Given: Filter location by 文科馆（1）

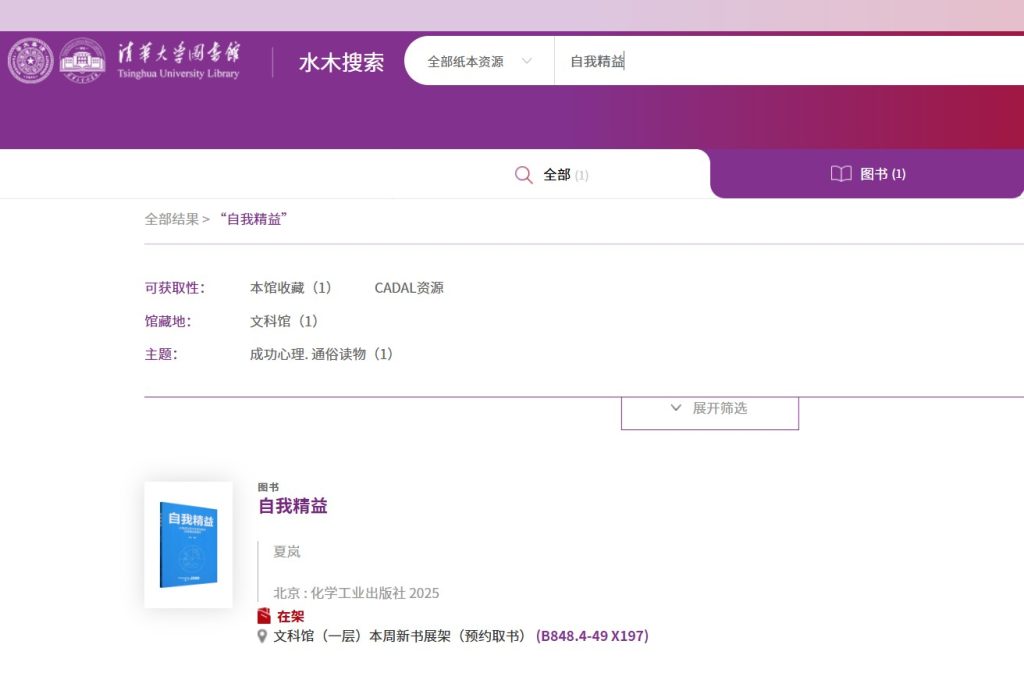Looking at the screenshot, I should point(284,321).
